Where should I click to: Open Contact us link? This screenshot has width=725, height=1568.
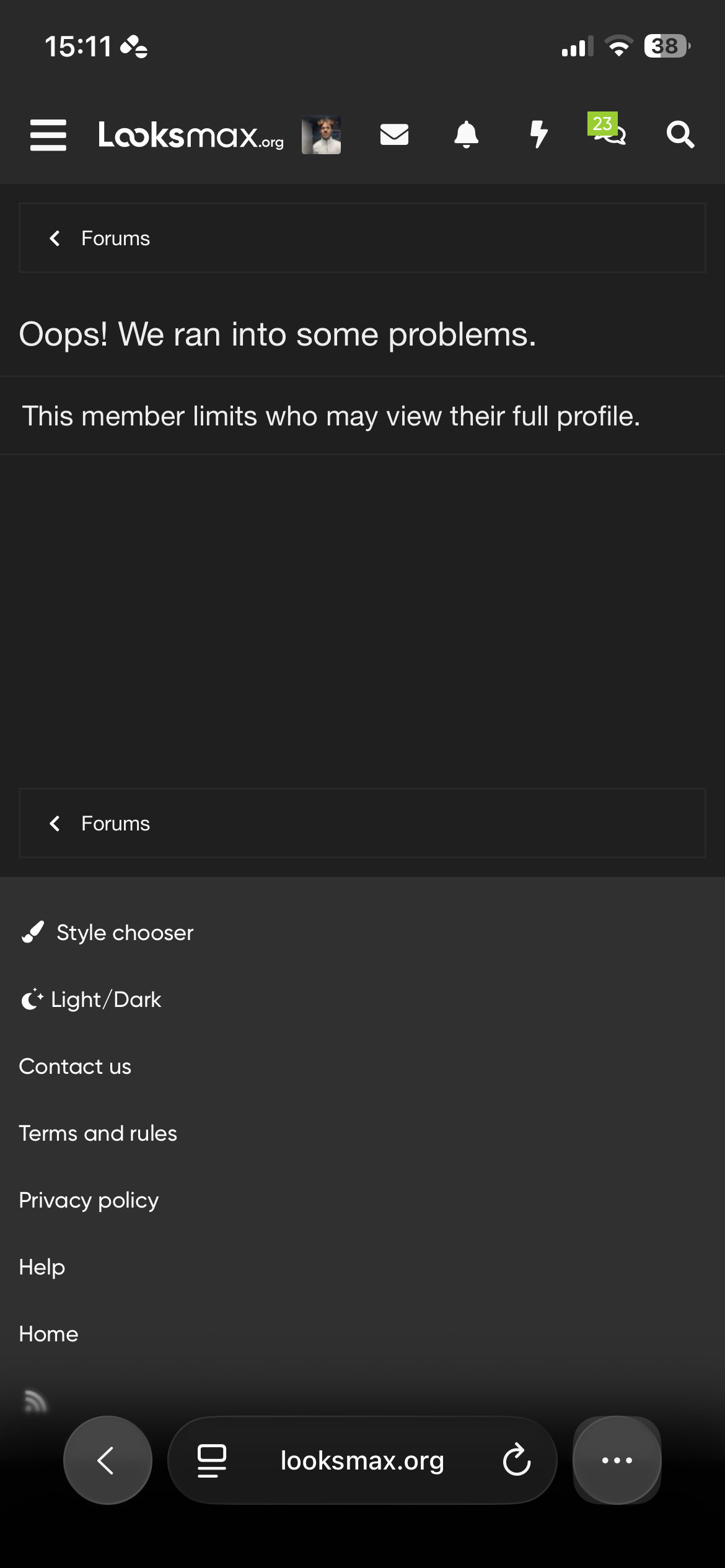pyautogui.click(x=75, y=1066)
